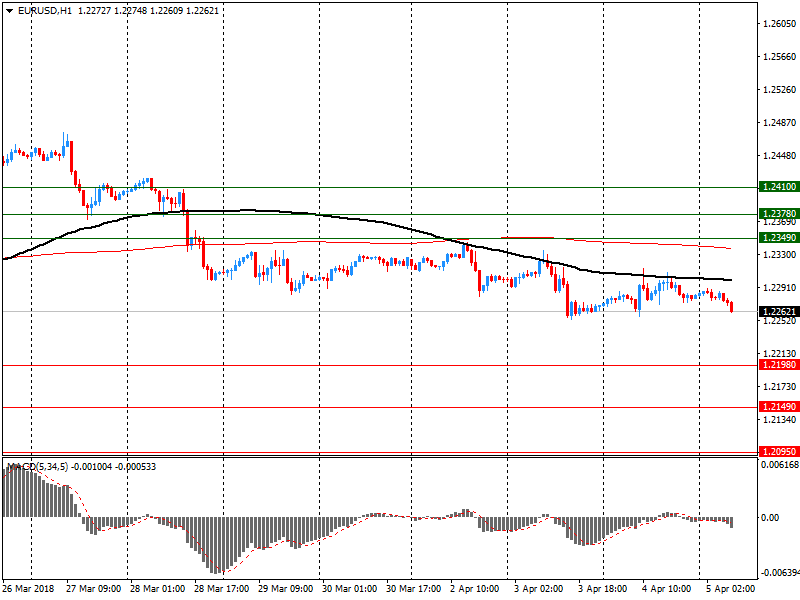Click the 3 Apr 02:00 time label
The width and height of the screenshot is (800, 600).
538,589
